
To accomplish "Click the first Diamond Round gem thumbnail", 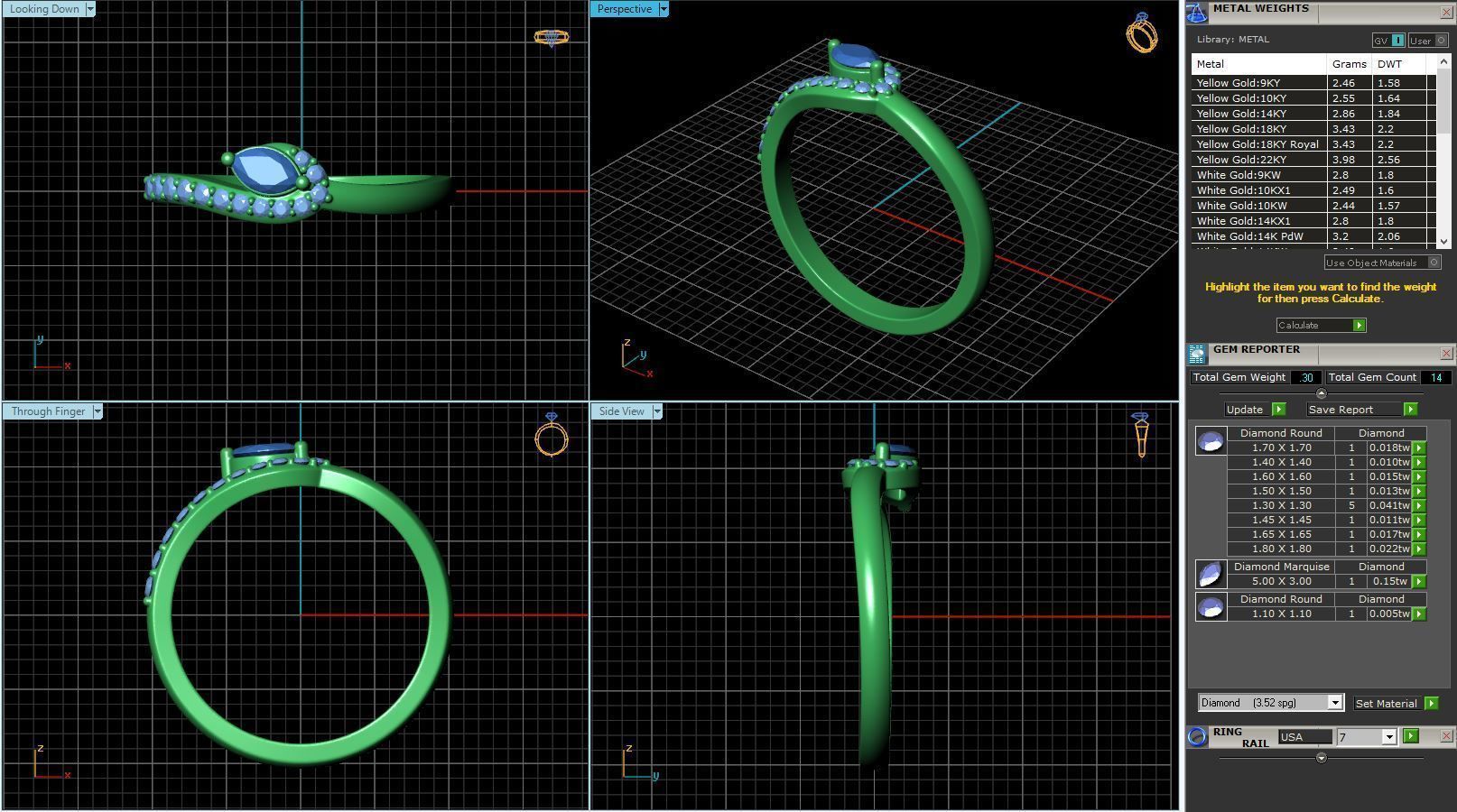I will [x=1211, y=440].
